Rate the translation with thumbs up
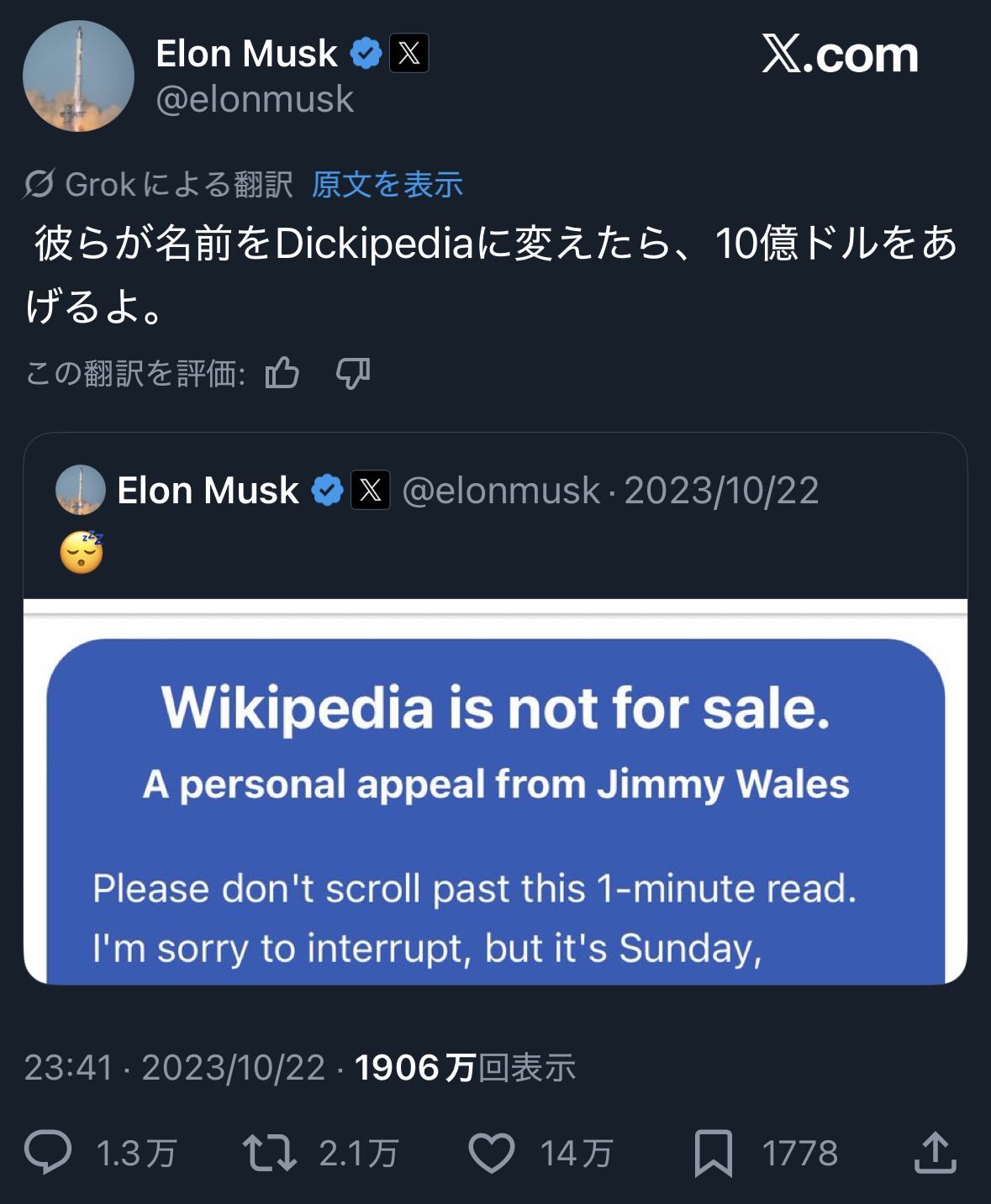Image resolution: width=991 pixels, height=1204 pixels. point(282,372)
